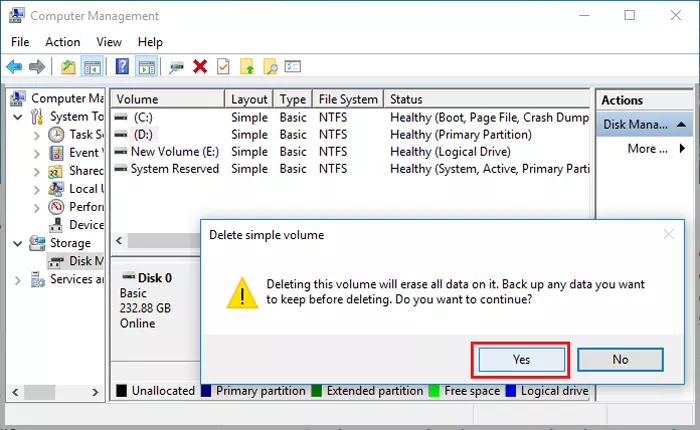
Task: Sort by the Layout column header
Action: (x=249, y=99)
